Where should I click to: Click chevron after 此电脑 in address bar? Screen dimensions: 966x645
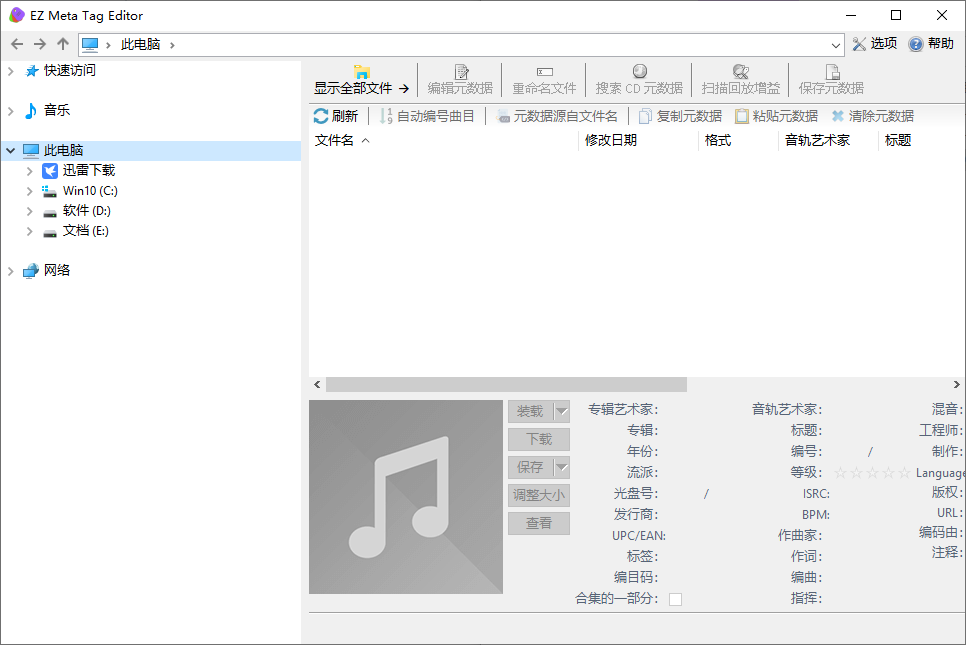click(x=172, y=45)
